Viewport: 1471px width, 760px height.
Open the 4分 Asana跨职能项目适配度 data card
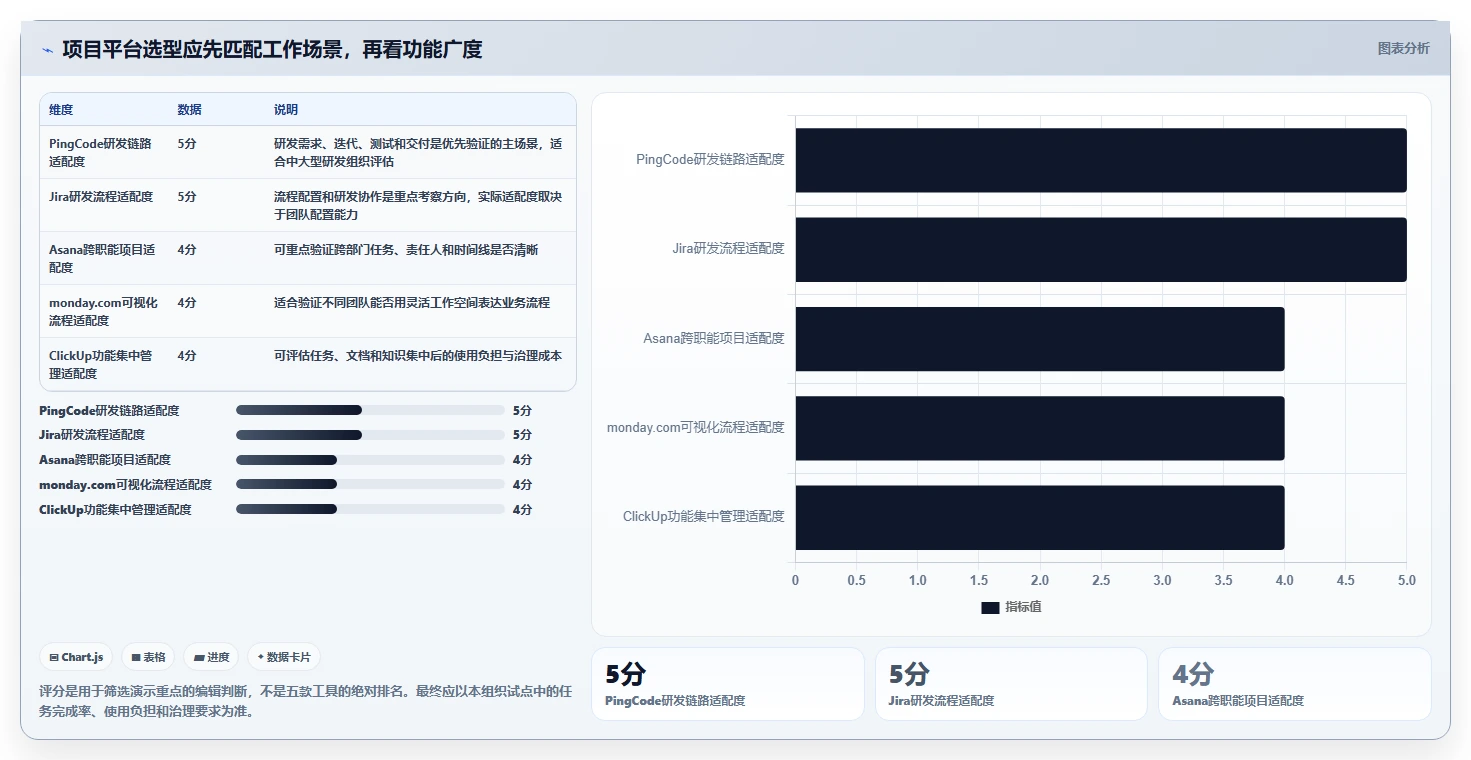pos(1295,684)
